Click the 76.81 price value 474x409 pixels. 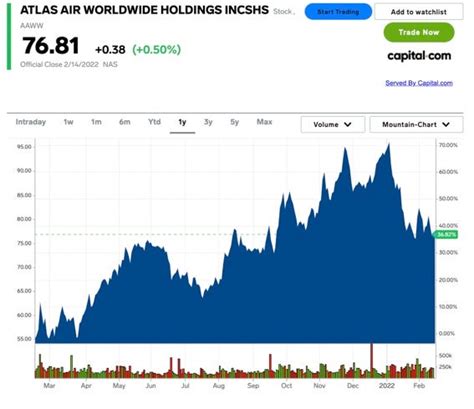(x=51, y=46)
